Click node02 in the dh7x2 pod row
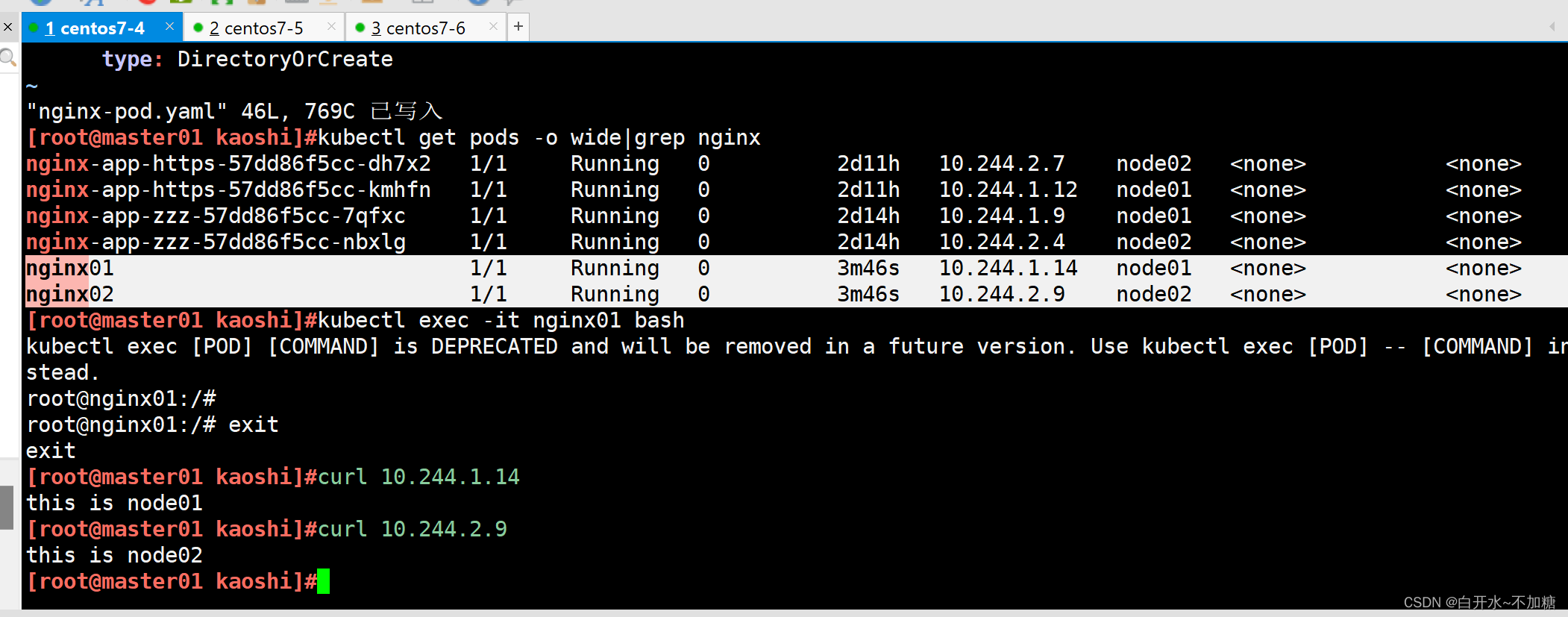This screenshot has height=617, width=1568. (x=1154, y=163)
